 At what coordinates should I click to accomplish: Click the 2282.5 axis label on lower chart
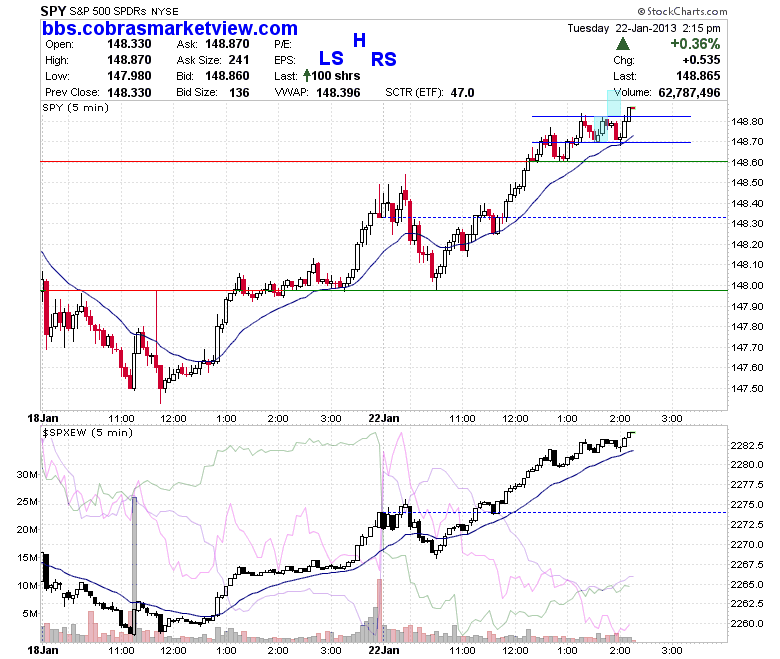747,446
